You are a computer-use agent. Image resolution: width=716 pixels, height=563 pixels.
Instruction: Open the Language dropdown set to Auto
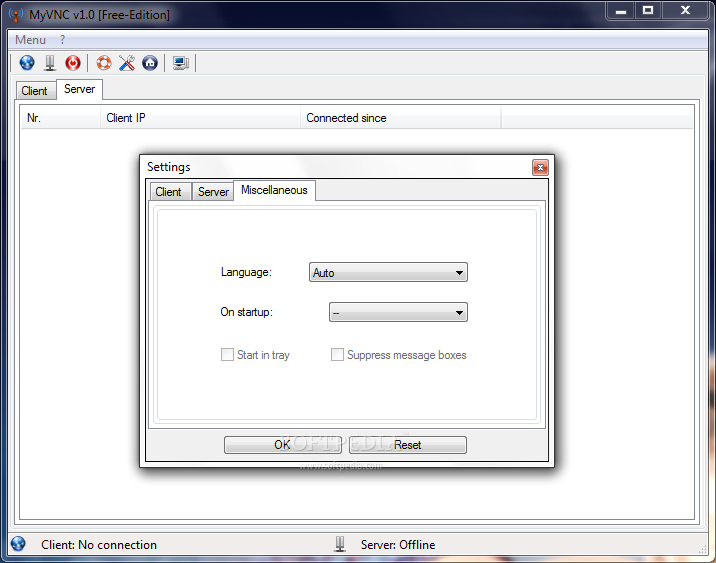[388, 272]
